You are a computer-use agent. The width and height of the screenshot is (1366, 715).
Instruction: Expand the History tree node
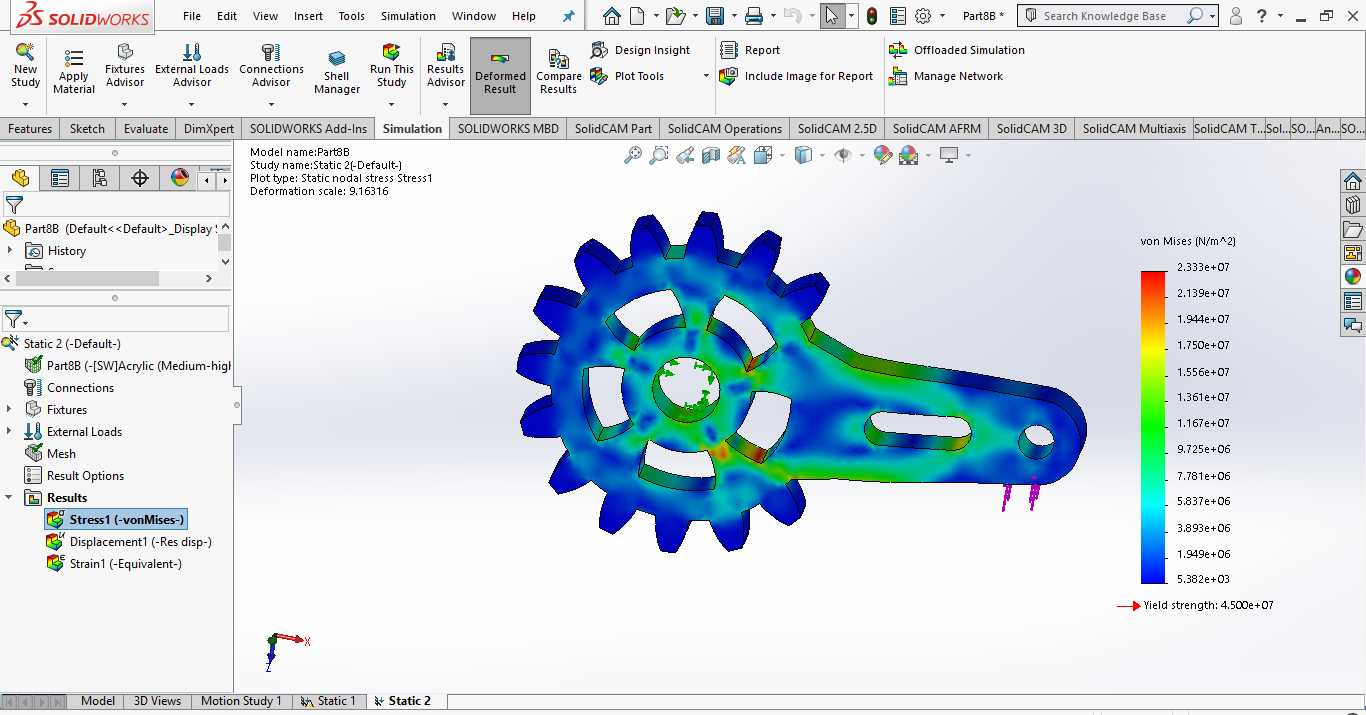(x=10, y=250)
